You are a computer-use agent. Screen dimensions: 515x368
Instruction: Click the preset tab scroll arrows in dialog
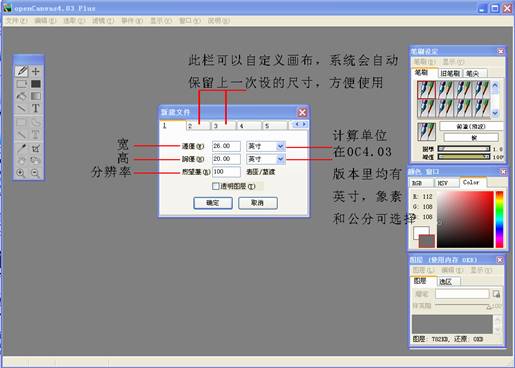point(300,124)
